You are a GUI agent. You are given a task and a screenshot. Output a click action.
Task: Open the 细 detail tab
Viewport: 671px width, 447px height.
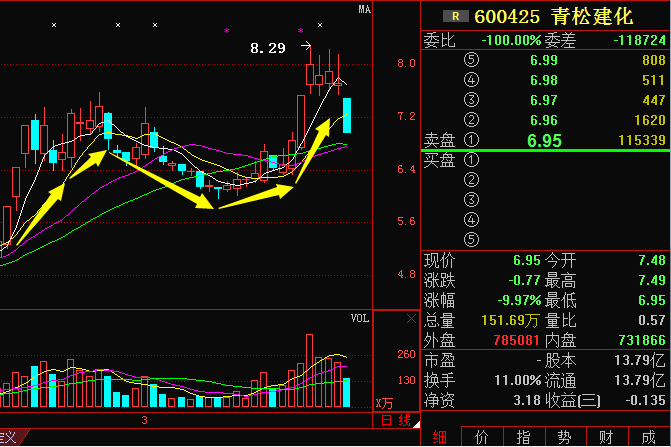click(x=439, y=437)
